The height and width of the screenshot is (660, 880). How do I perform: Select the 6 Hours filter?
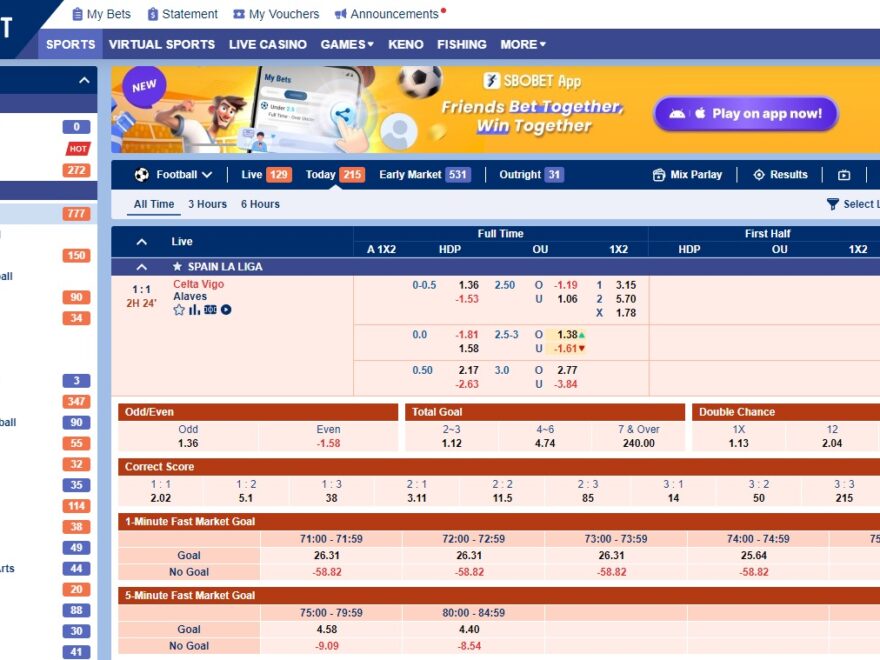pos(260,204)
